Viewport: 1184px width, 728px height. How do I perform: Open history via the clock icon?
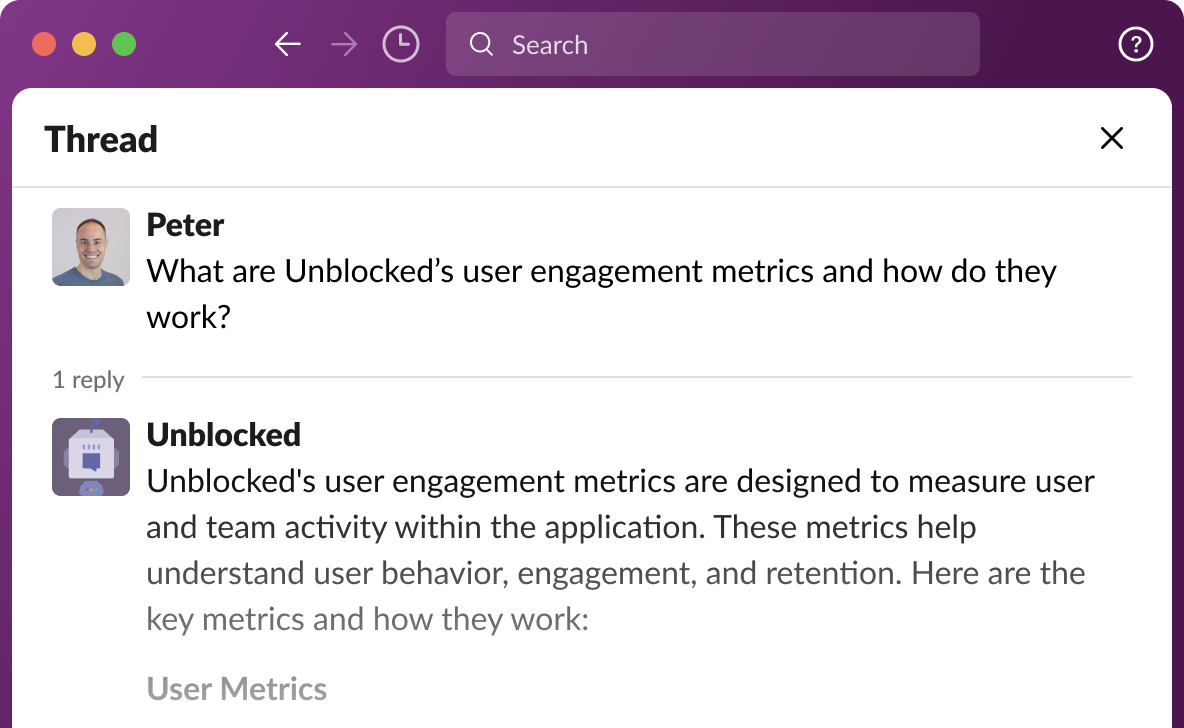tap(401, 45)
